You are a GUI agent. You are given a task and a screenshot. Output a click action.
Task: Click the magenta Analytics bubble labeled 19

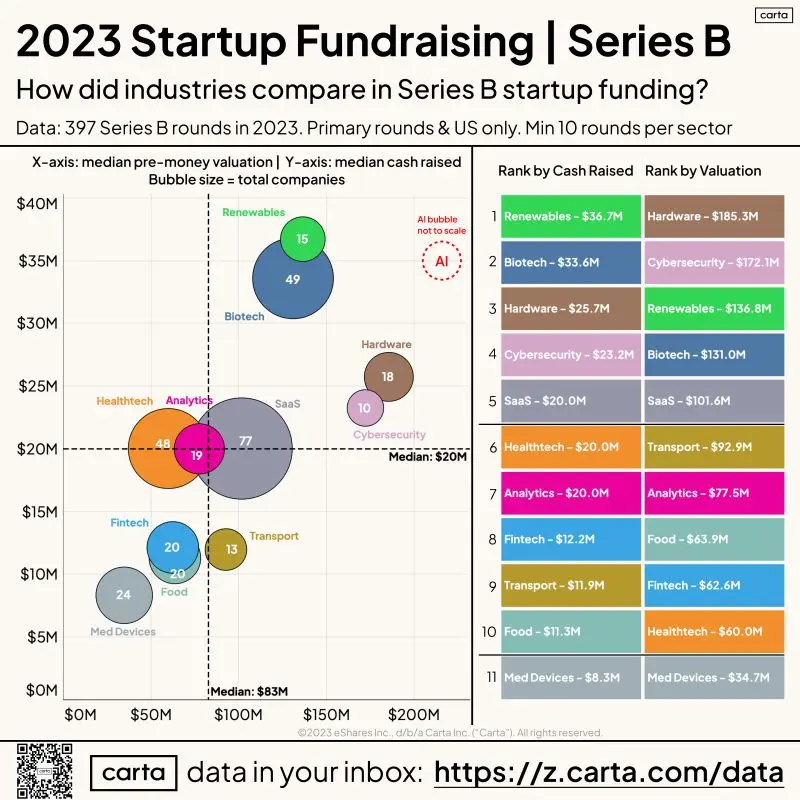click(199, 448)
